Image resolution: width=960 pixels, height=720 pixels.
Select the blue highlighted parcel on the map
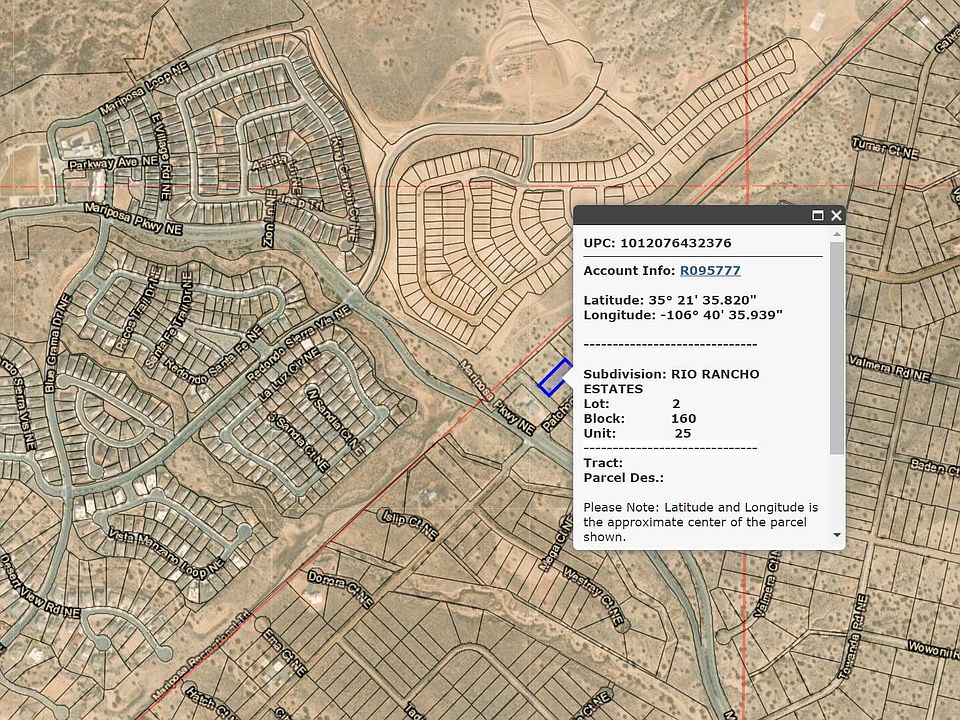click(555, 378)
